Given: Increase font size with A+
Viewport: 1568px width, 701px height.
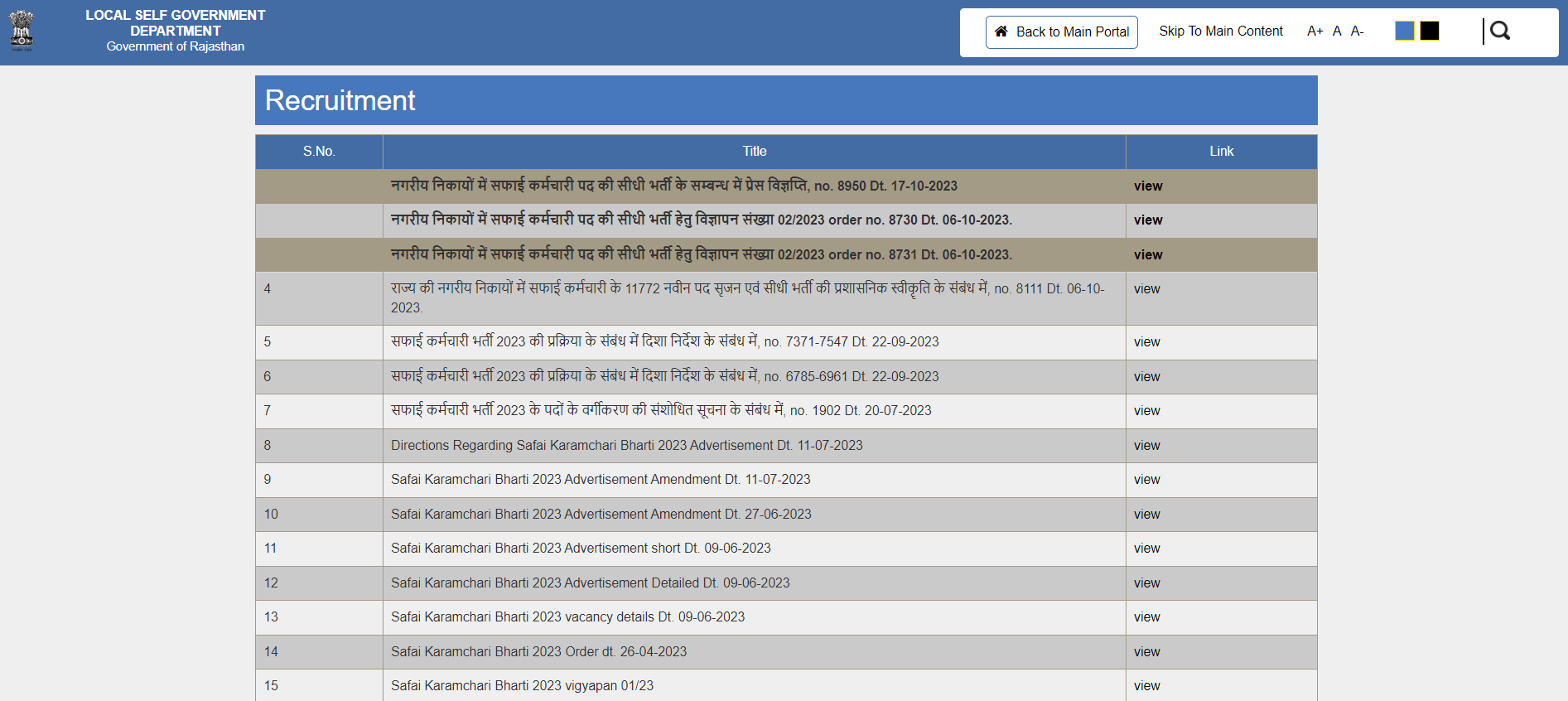Looking at the screenshot, I should tap(1315, 31).
